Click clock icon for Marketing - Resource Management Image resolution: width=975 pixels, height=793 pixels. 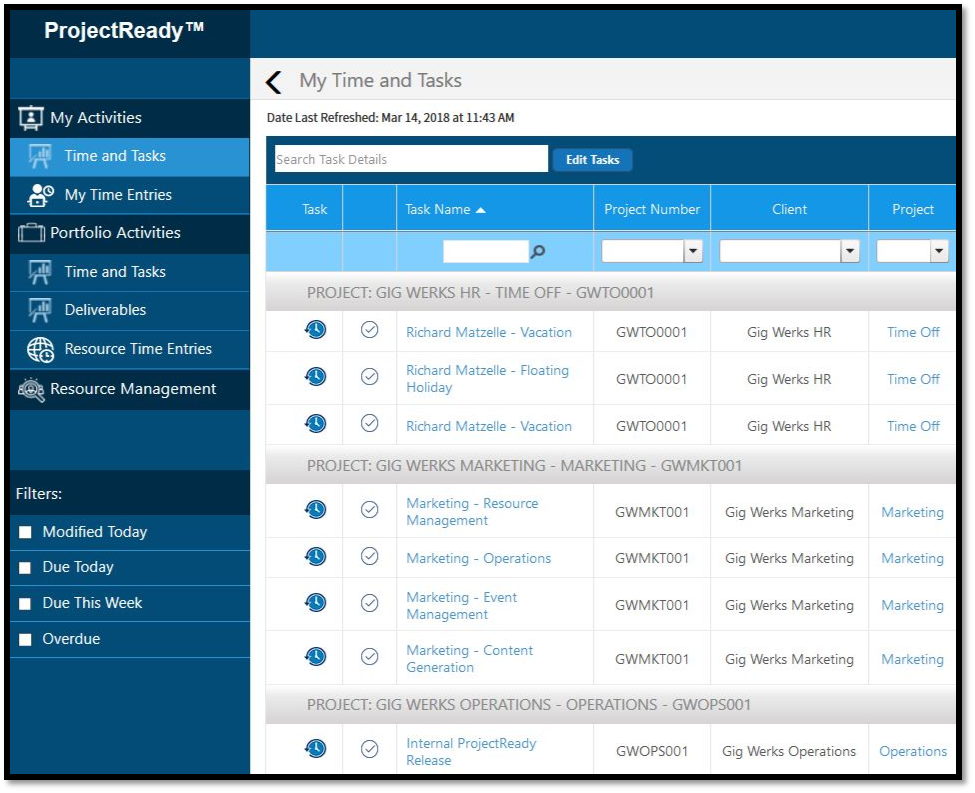[315, 509]
